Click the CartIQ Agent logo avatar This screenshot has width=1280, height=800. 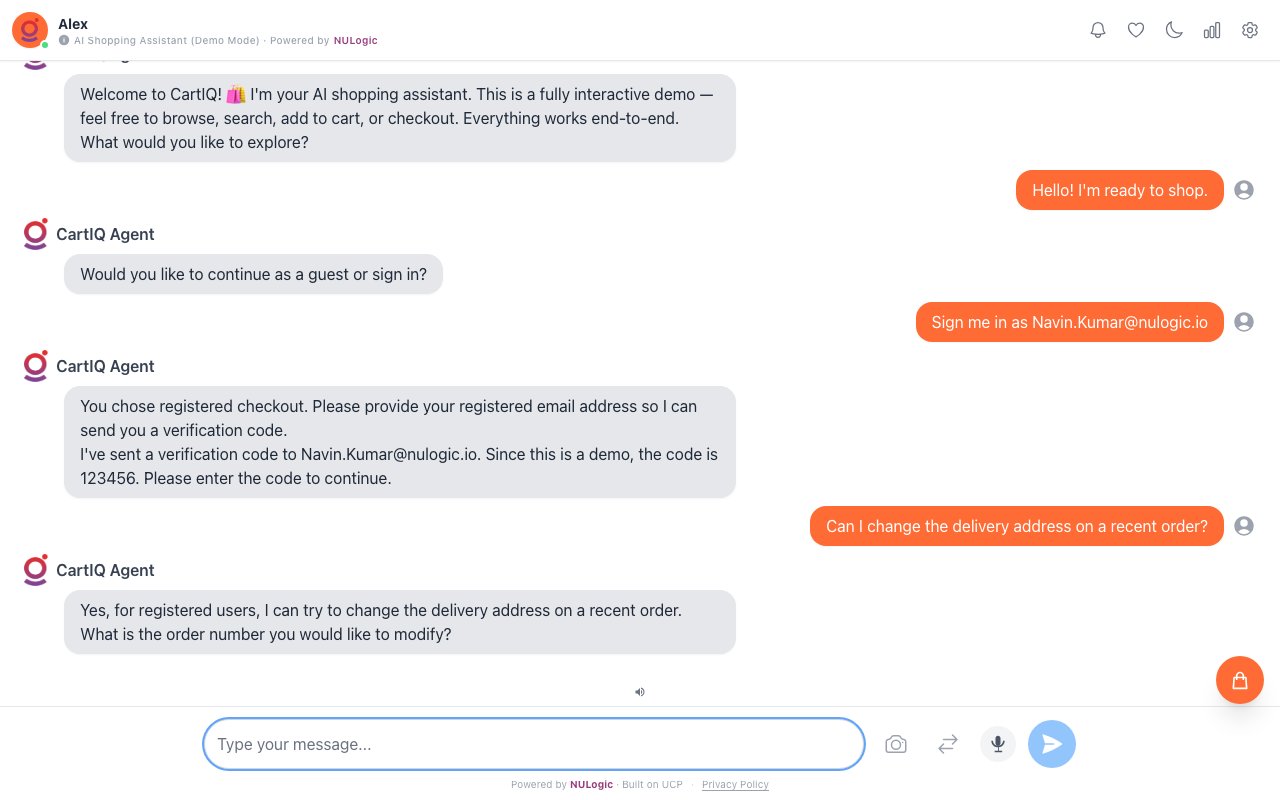point(35,234)
